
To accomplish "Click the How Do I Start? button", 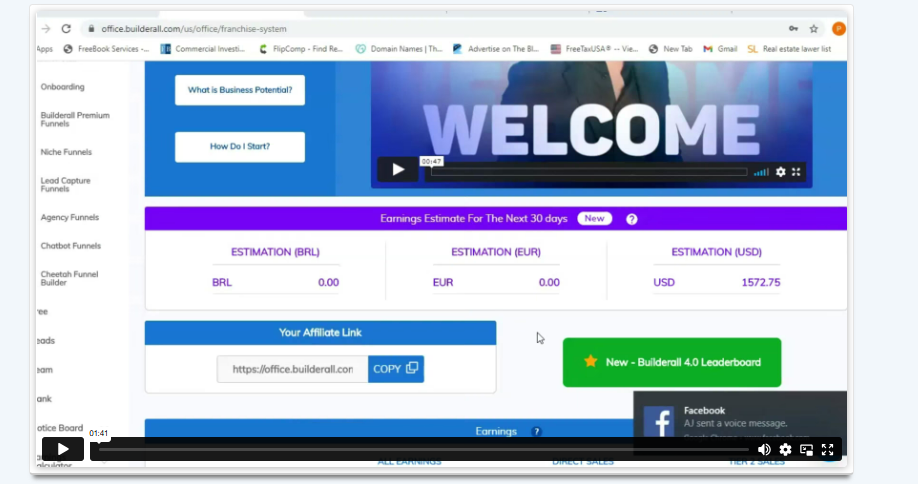I will coord(240,147).
